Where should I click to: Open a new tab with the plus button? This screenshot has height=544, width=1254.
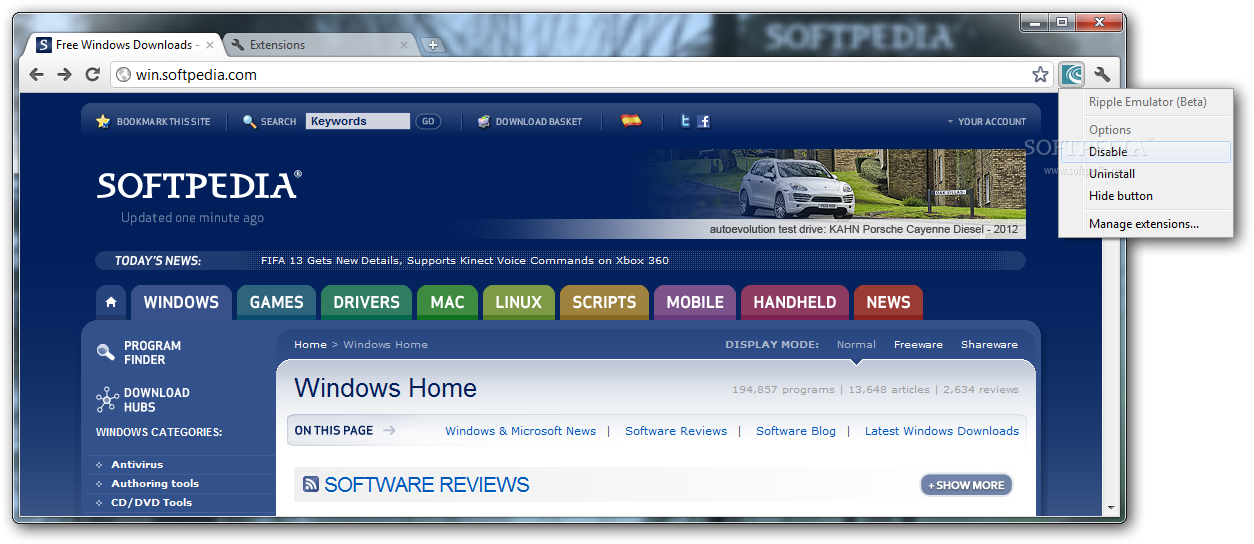432,45
